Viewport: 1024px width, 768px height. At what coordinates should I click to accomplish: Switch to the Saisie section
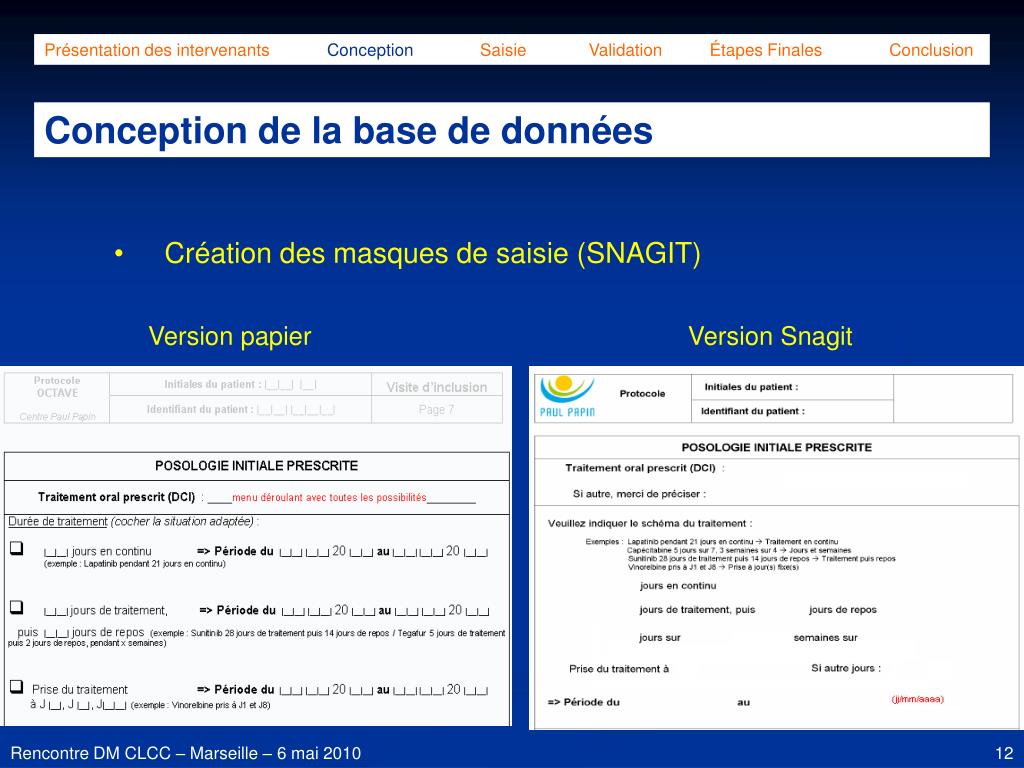[503, 50]
